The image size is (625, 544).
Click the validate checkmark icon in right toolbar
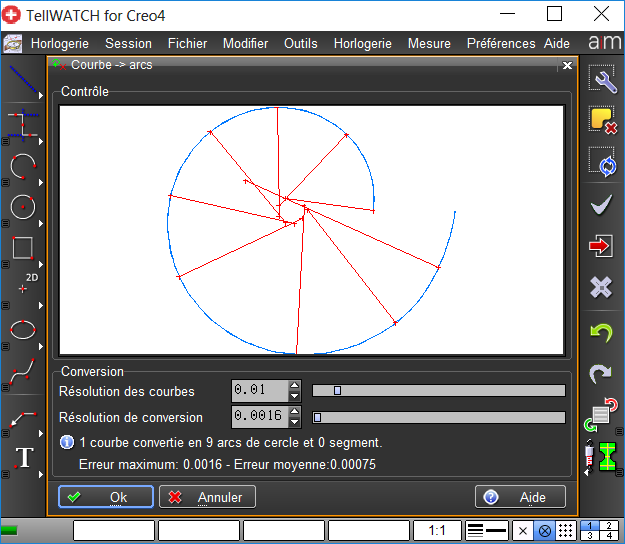click(x=601, y=205)
